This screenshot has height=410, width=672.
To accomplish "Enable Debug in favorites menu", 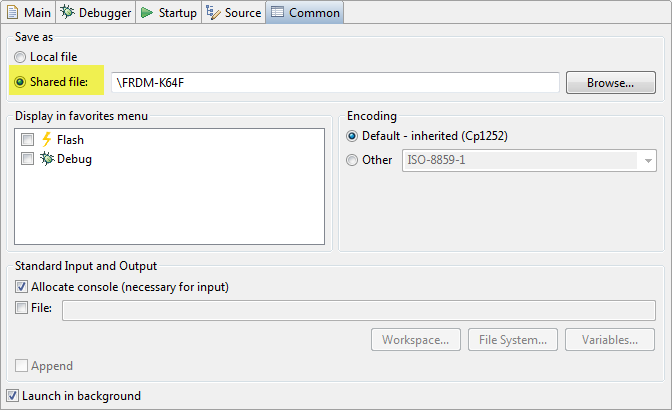I will click(27, 159).
